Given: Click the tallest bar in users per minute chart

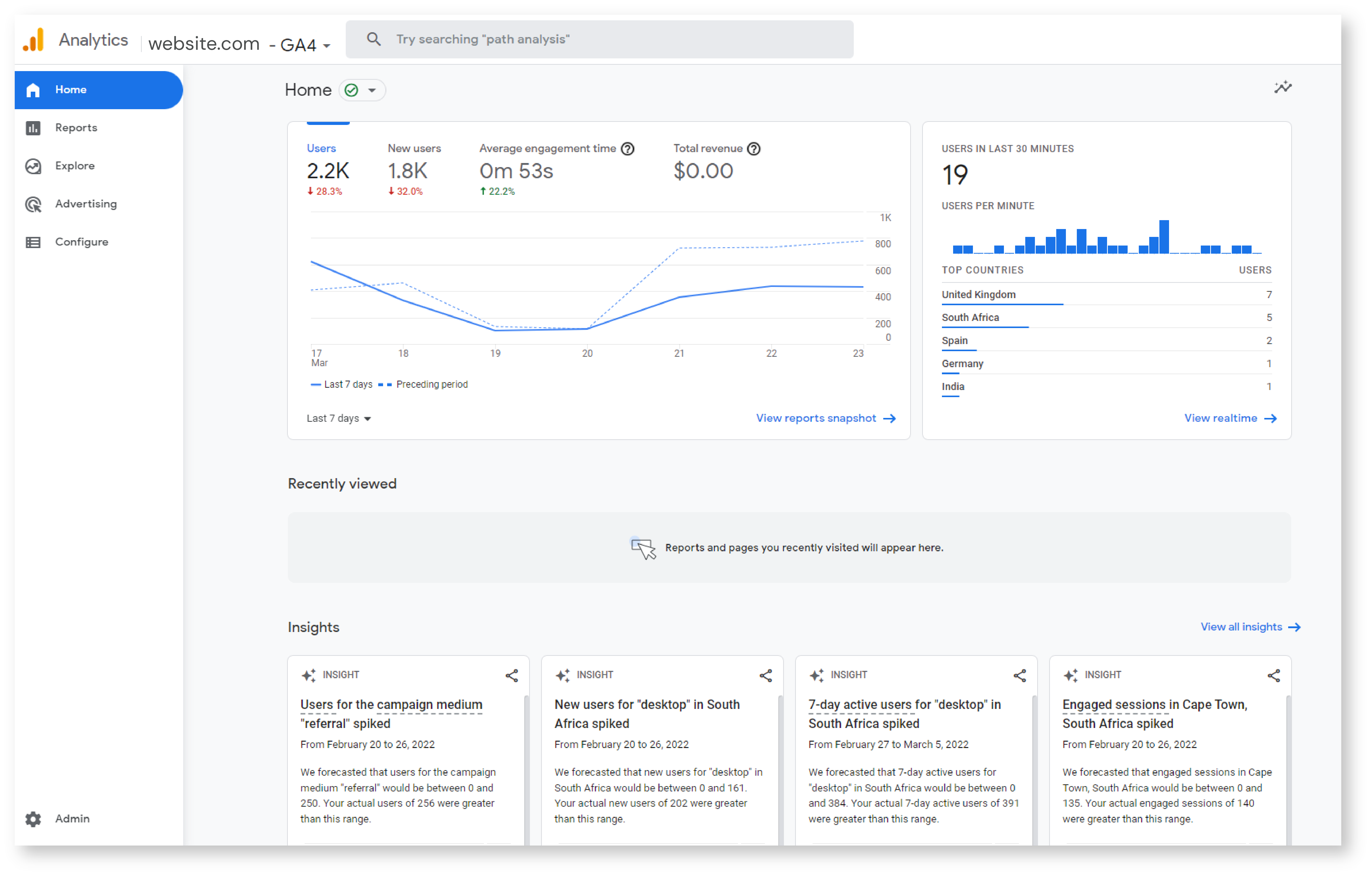Looking at the screenshot, I should [1164, 236].
